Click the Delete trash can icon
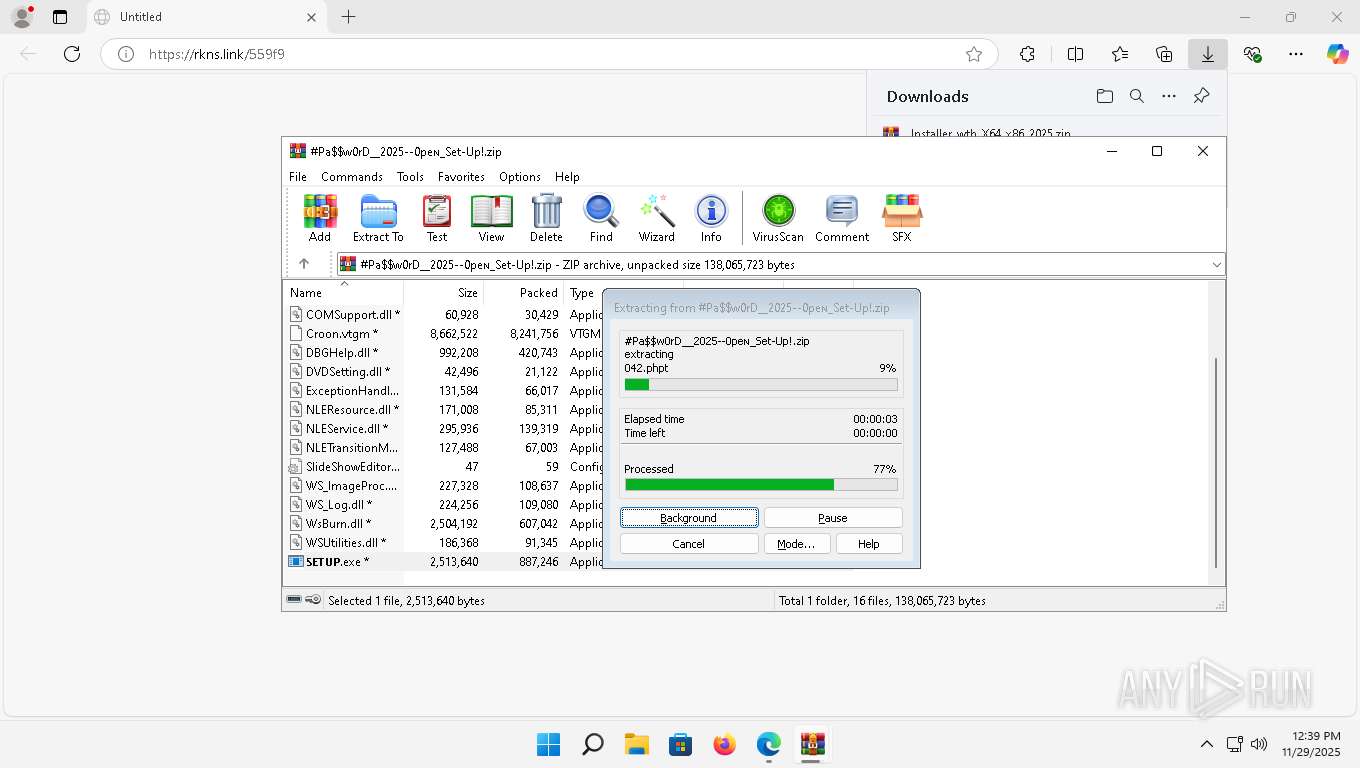Viewport: 1360px width, 768px height. pyautogui.click(x=546, y=218)
